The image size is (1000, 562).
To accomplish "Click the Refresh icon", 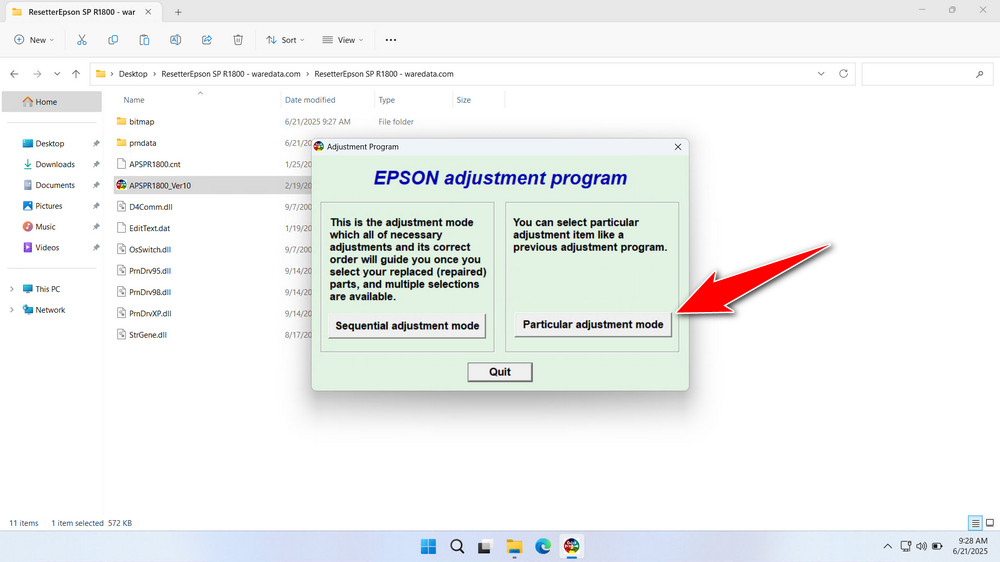I will (843, 74).
